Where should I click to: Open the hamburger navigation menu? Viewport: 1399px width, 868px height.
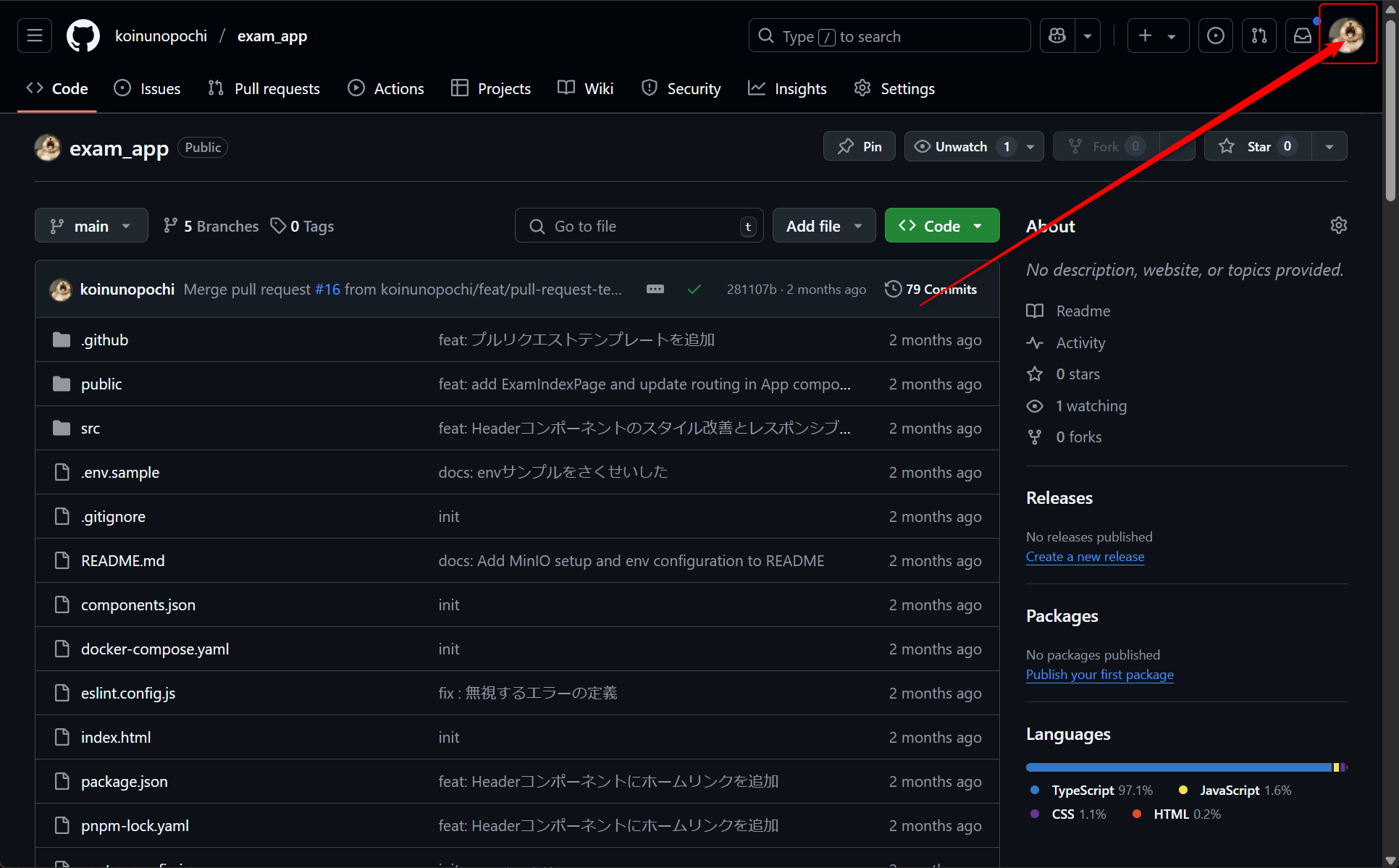point(34,35)
